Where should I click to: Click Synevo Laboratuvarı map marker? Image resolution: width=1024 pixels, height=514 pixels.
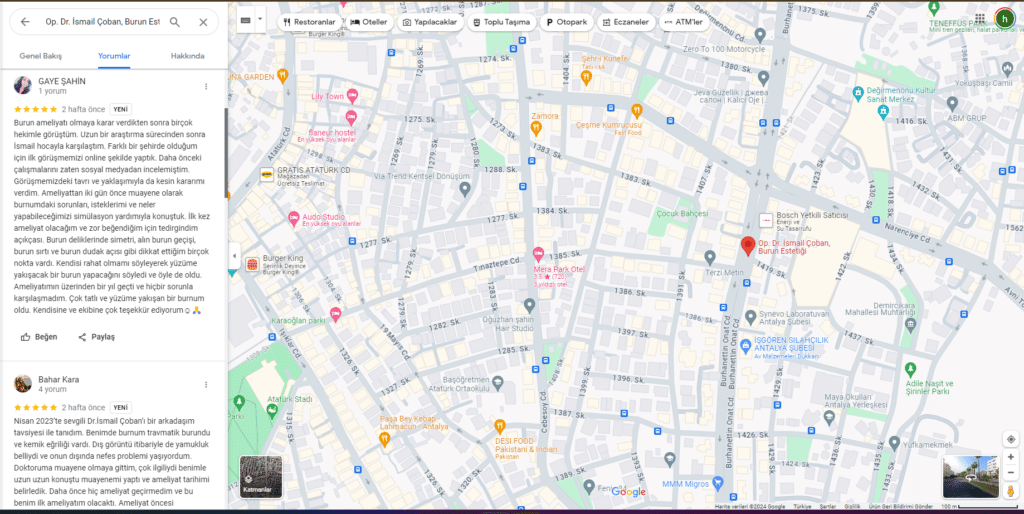(751, 317)
